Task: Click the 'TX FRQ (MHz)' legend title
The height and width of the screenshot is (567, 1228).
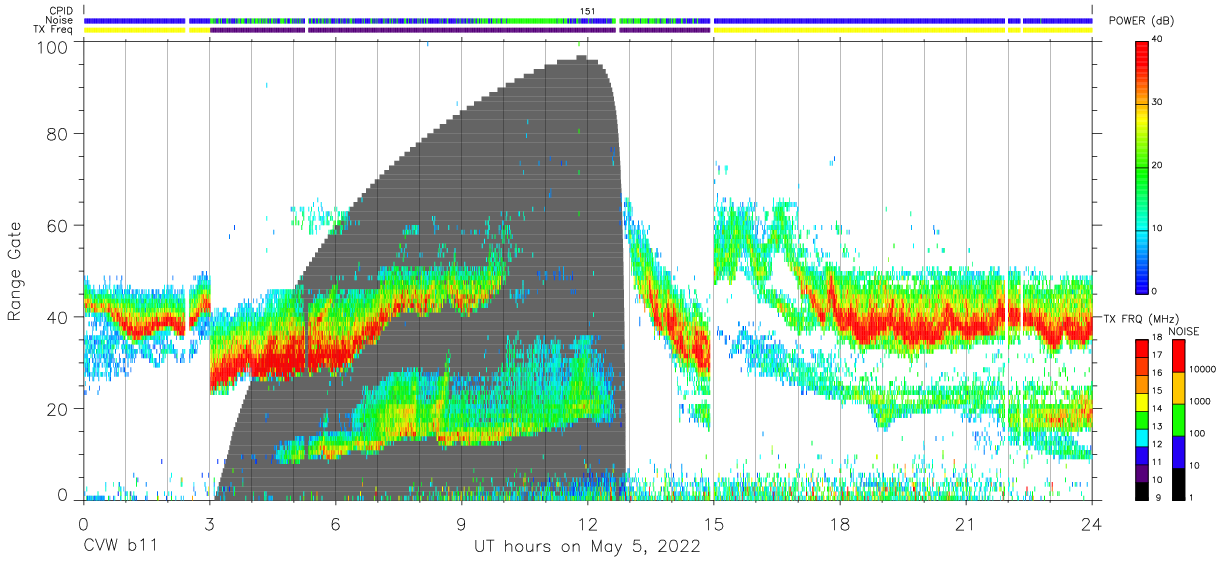Action: 1141,318
